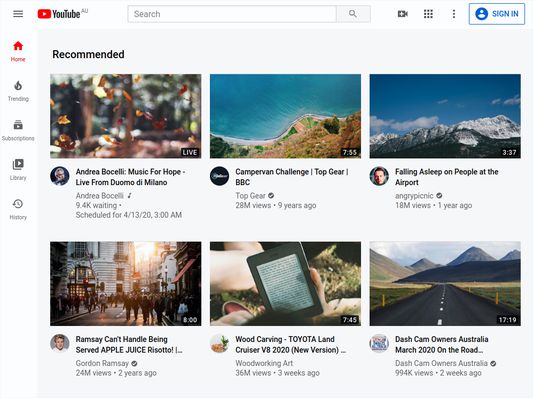Click the 8:00 duration badge
The width and height of the screenshot is (533, 398).
[x=190, y=320]
